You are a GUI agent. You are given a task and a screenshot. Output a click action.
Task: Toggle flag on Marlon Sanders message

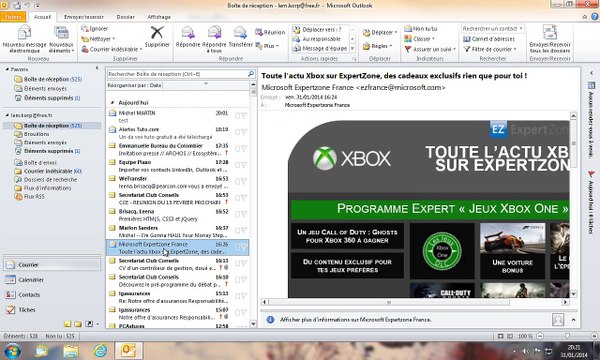click(x=244, y=230)
